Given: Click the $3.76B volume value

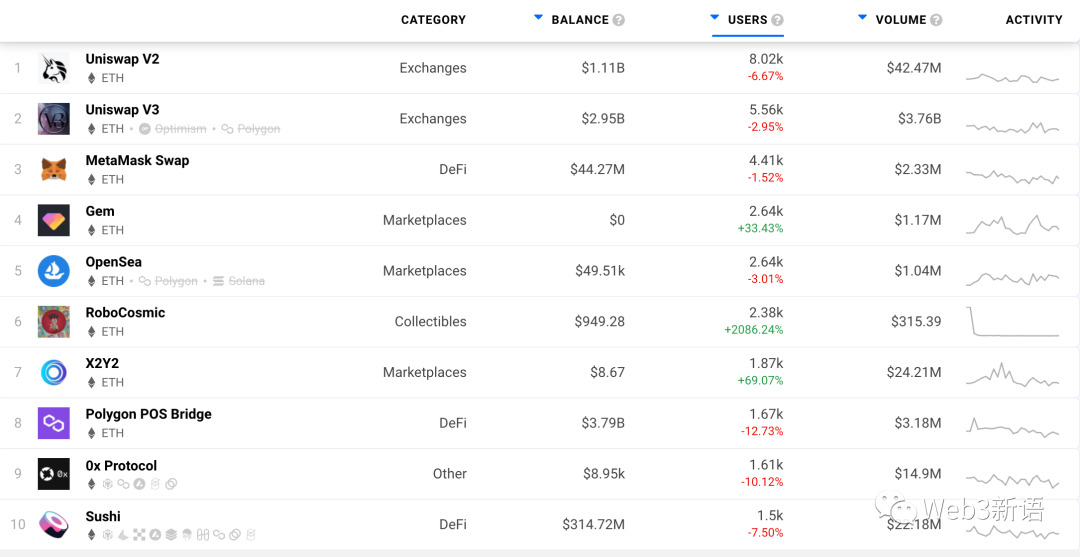Looking at the screenshot, I should pos(920,119).
